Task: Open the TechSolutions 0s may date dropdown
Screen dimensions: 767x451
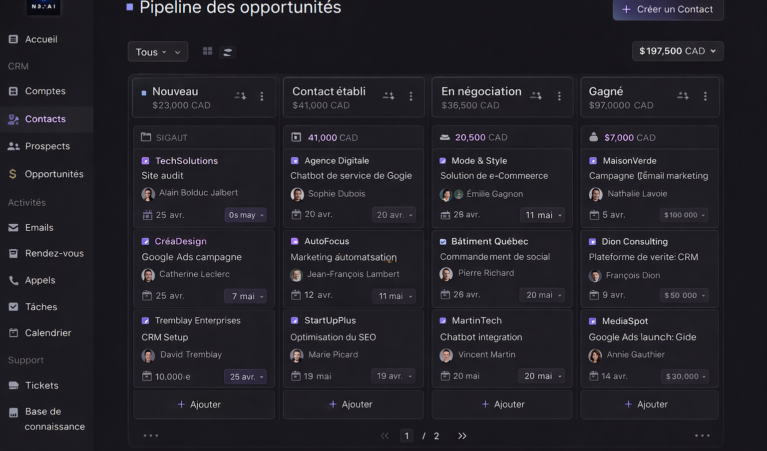Action: [x=246, y=215]
